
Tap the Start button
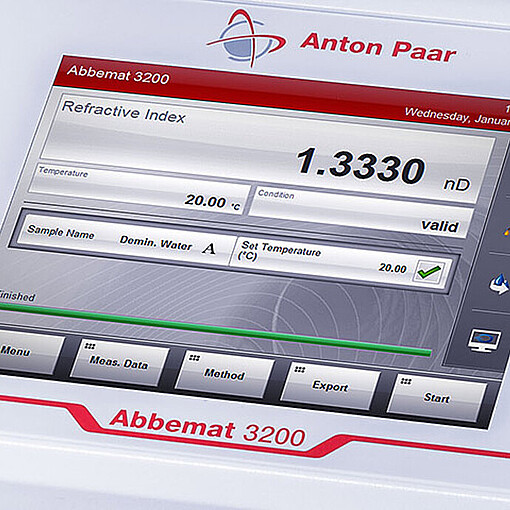coord(437,398)
